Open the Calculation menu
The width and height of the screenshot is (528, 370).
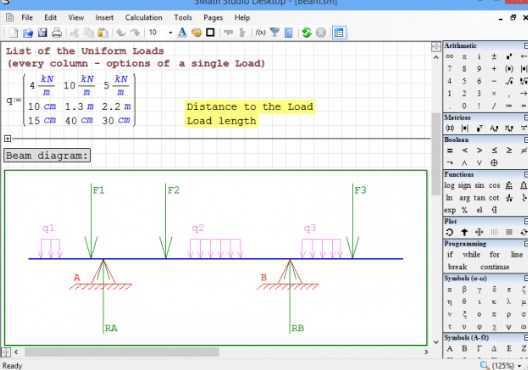point(144,18)
